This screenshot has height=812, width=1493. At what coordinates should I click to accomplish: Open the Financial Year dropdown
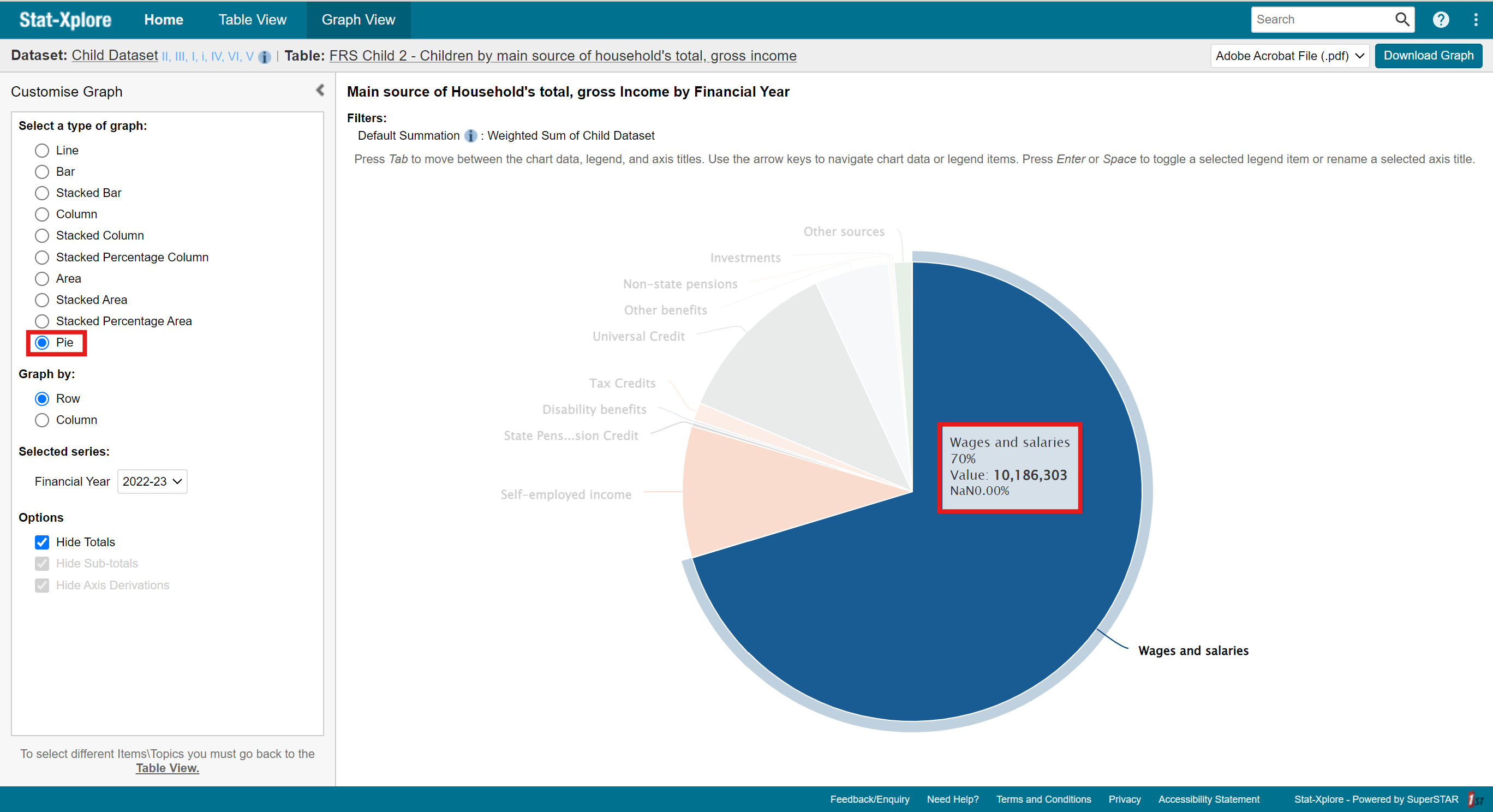[152, 482]
